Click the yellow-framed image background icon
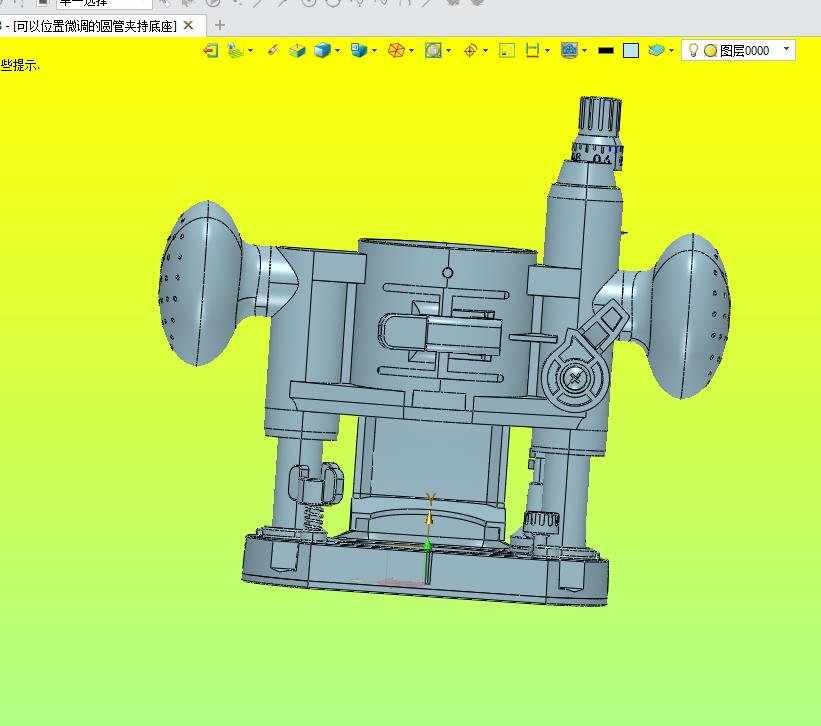 pyautogui.click(x=507, y=50)
